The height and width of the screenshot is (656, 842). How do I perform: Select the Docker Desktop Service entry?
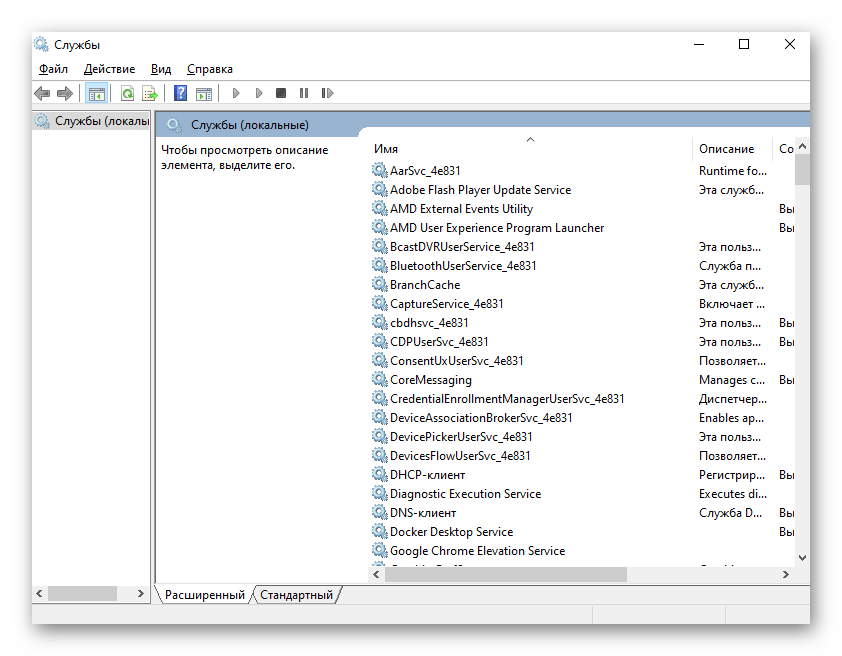451,532
